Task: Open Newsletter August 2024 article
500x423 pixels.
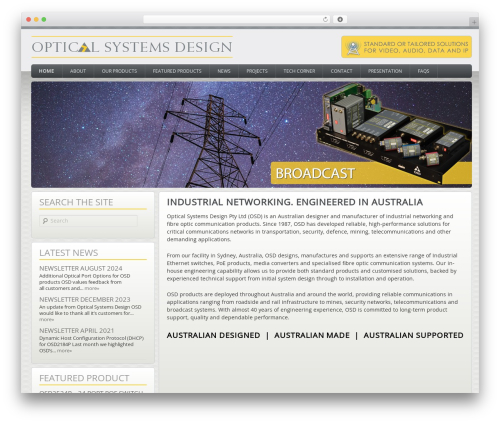Action: [81, 268]
